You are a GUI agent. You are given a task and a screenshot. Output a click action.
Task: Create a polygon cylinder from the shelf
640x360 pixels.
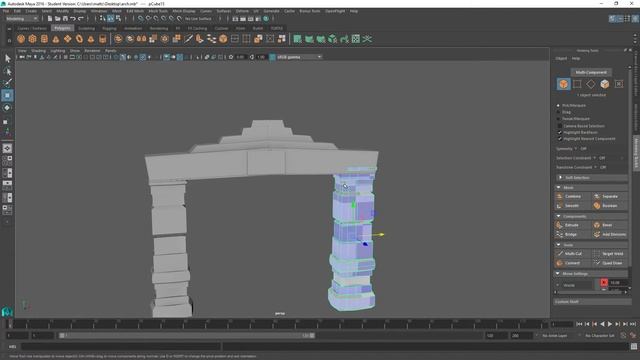coord(44,39)
